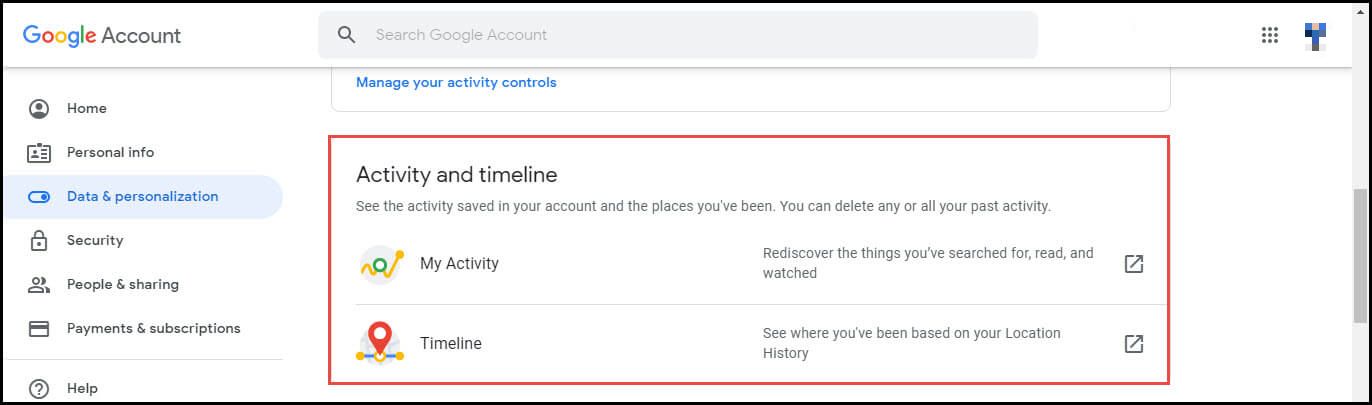Open Timeline external link icon
Screen dimensions: 1372x405
[x=1134, y=344]
